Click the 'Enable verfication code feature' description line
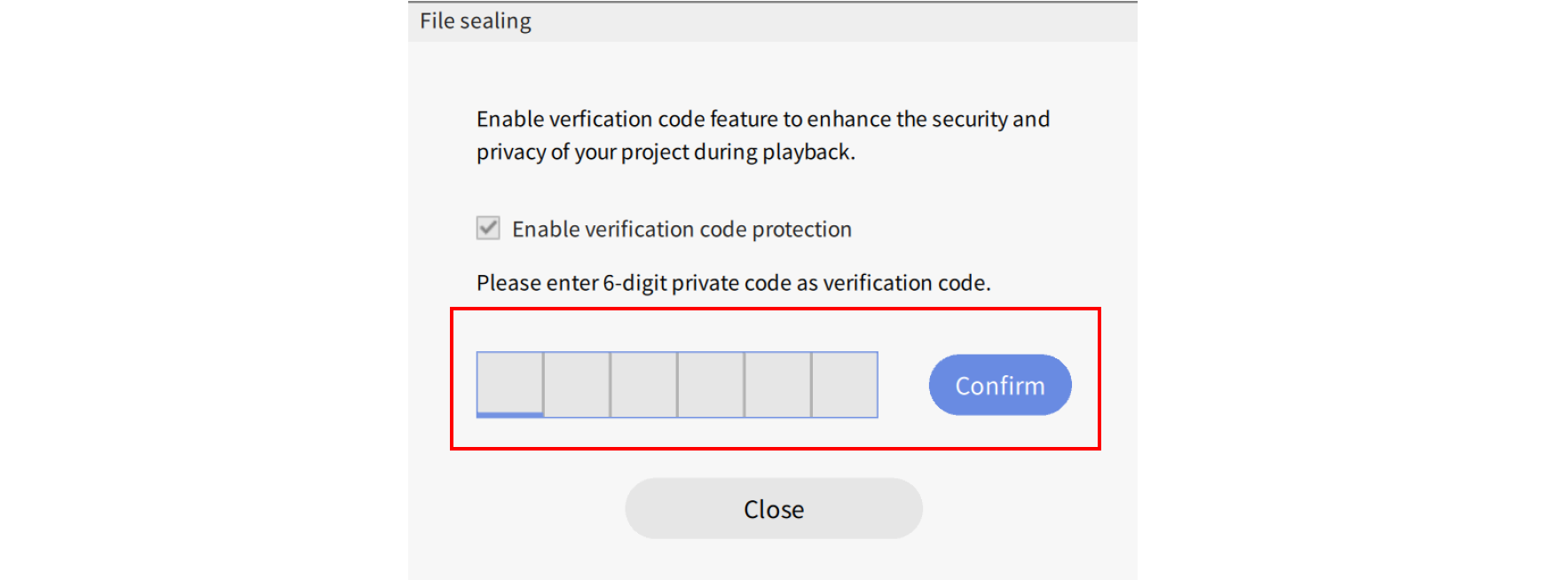 762,120
